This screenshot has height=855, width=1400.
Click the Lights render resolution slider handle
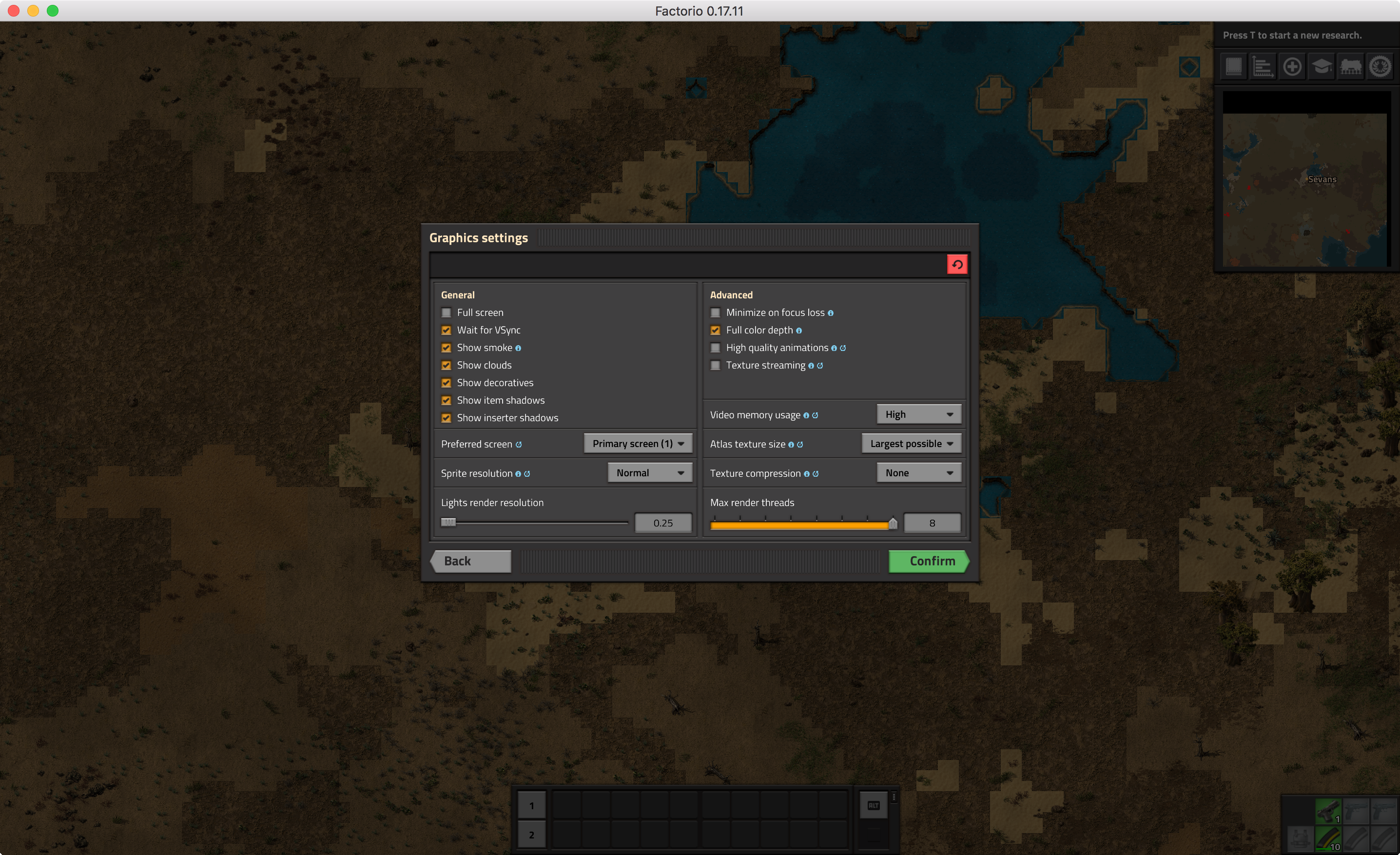pyautogui.click(x=447, y=522)
